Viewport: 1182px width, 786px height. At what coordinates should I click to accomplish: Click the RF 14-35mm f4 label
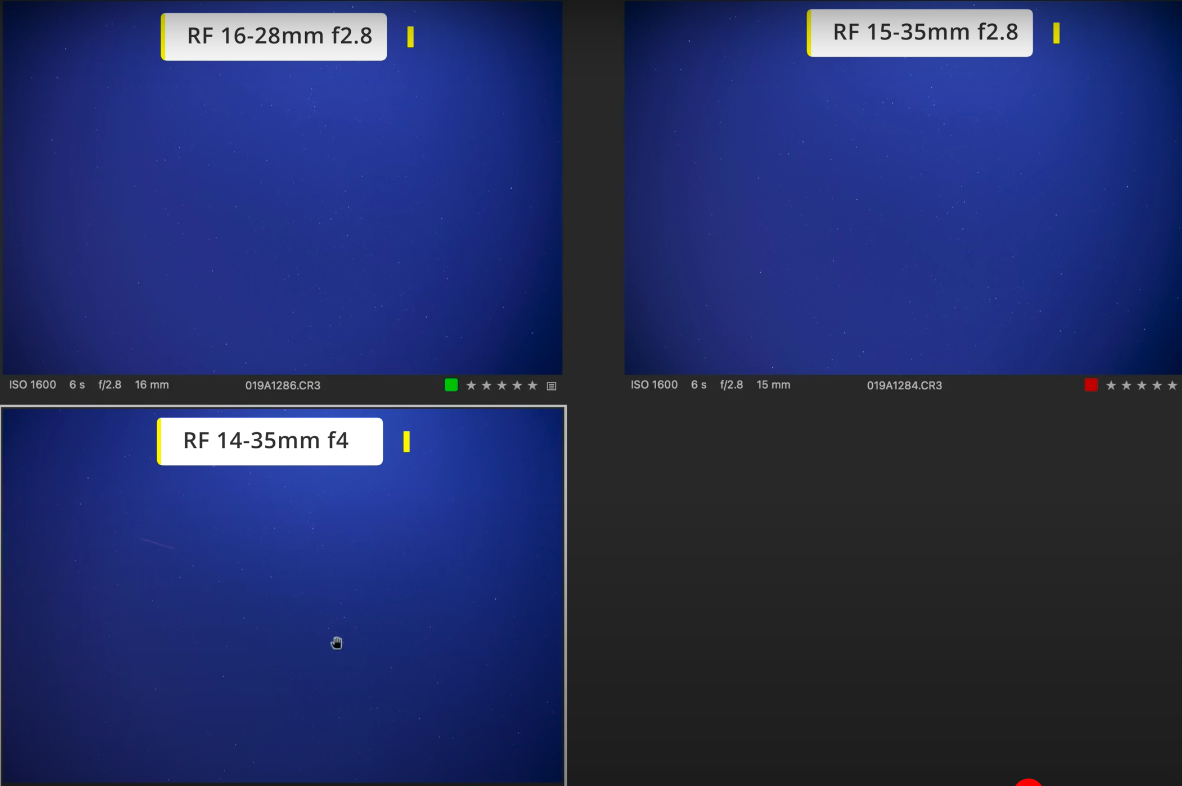(x=270, y=441)
